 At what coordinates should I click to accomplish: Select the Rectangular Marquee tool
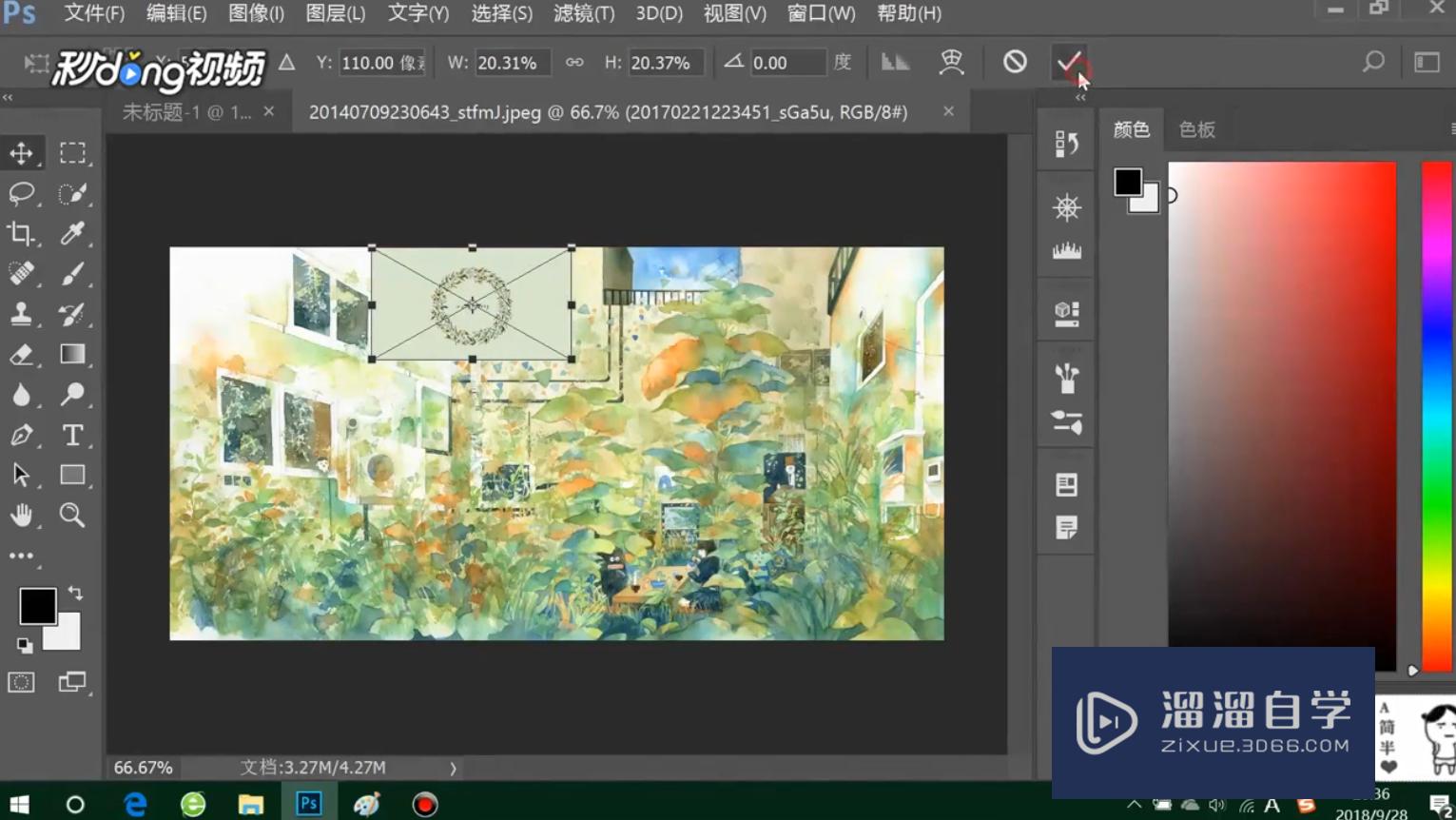coord(72,153)
